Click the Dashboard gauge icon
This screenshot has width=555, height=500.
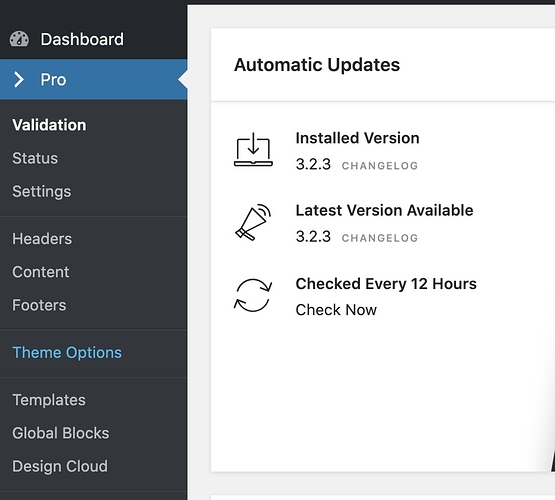(x=19, y=39)
